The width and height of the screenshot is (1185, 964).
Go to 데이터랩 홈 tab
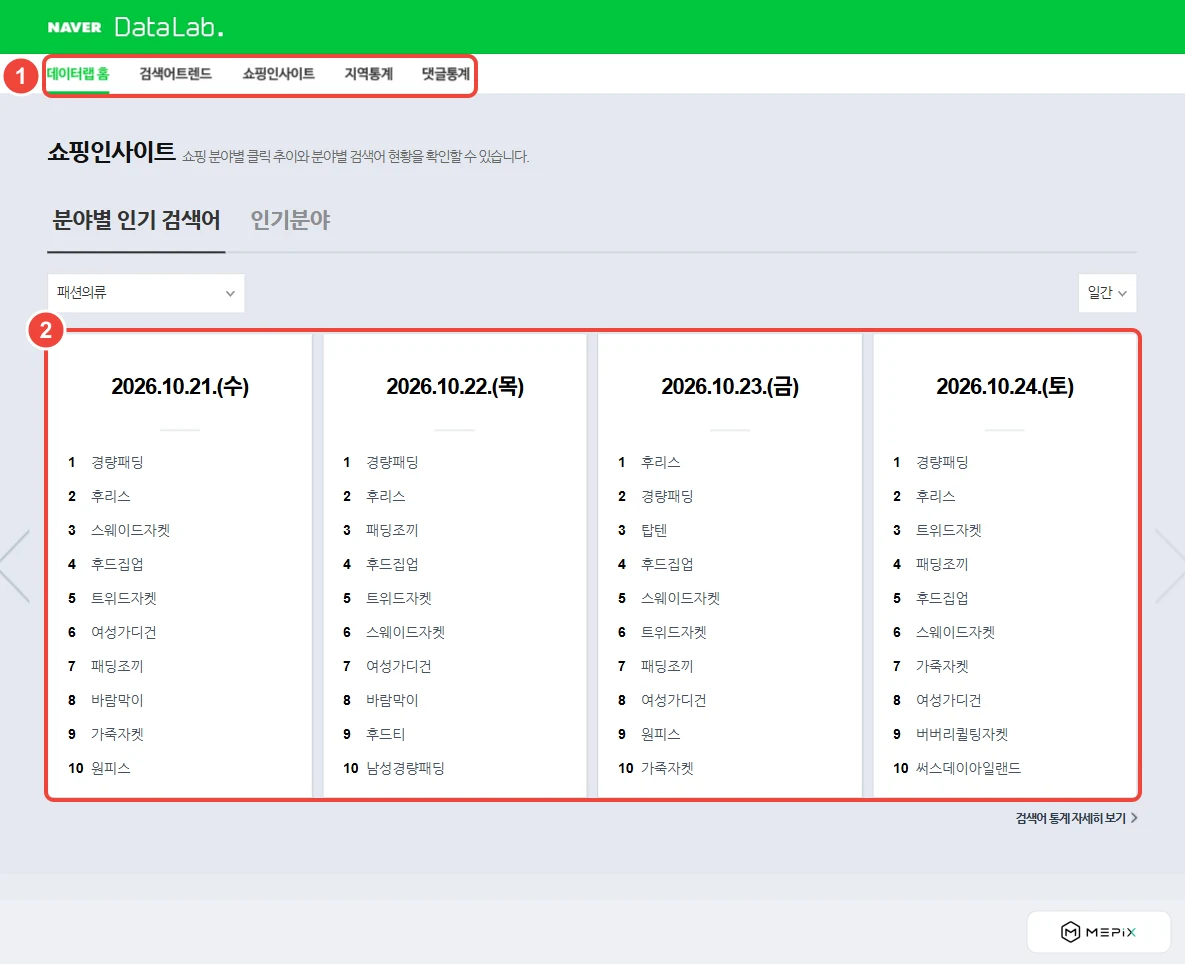point(78,74)
